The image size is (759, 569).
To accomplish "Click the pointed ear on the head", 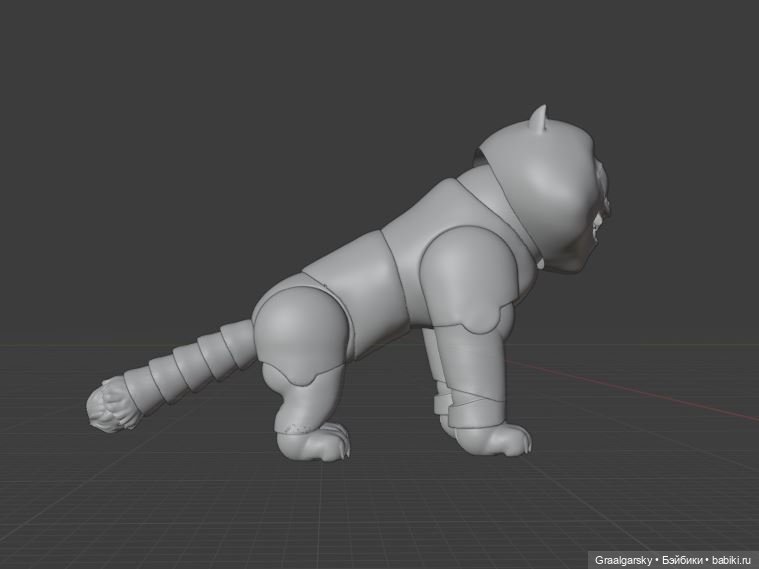I will pyautogui.click(x=538, y=118).
